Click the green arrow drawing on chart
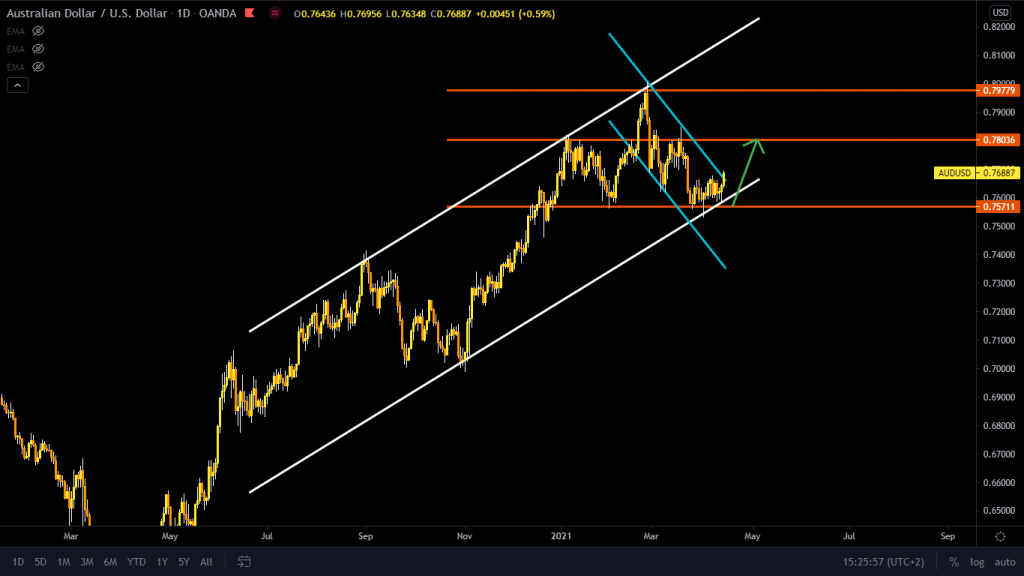The width and height of the screenshot is (1024, 576). (x=747, y=170)
